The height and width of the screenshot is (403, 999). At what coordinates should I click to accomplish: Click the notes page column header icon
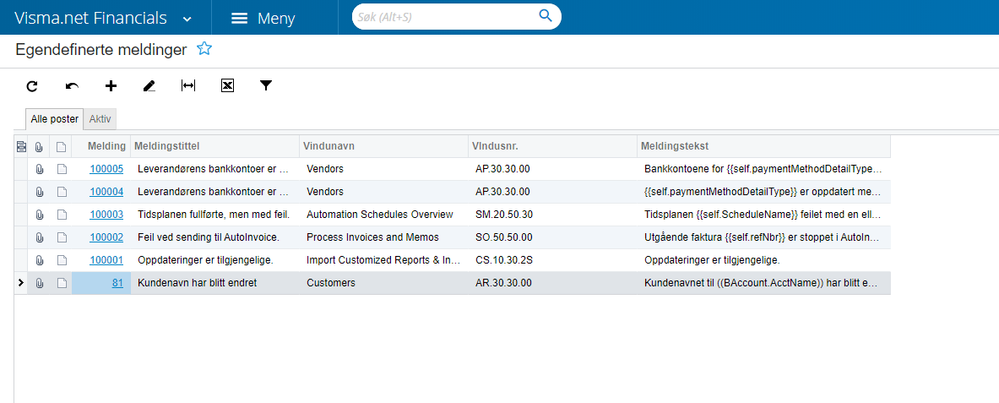pyautogui.click(x=61, y=147)
